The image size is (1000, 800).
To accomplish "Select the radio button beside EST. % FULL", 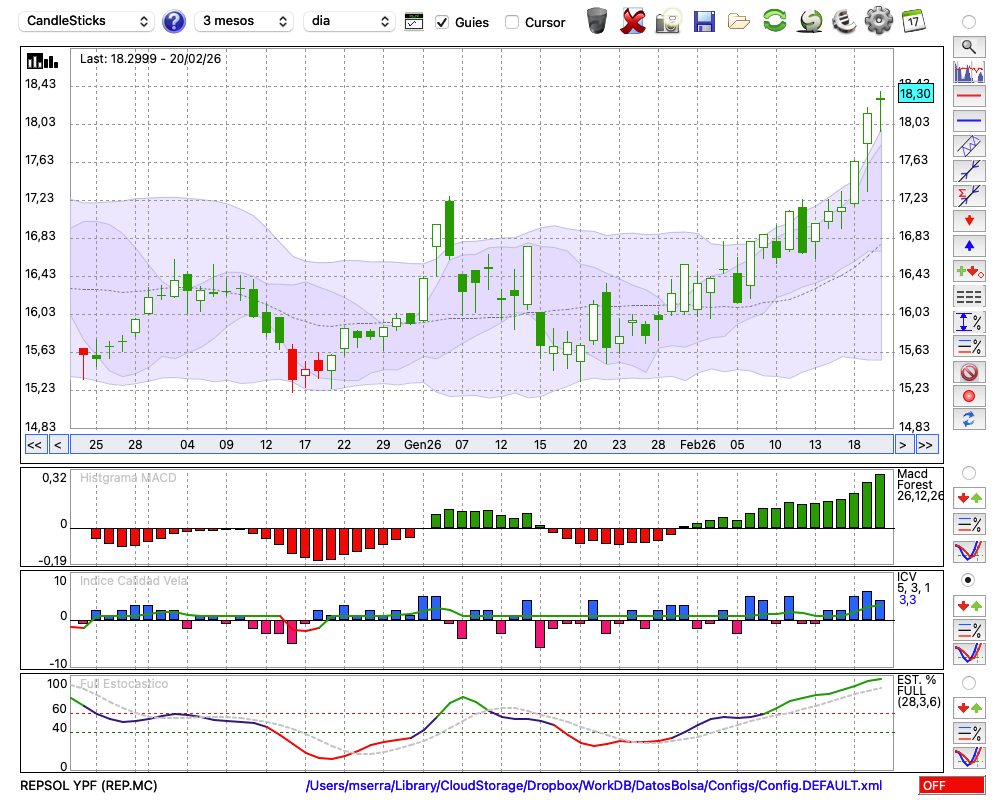I will tap(968, 683).
